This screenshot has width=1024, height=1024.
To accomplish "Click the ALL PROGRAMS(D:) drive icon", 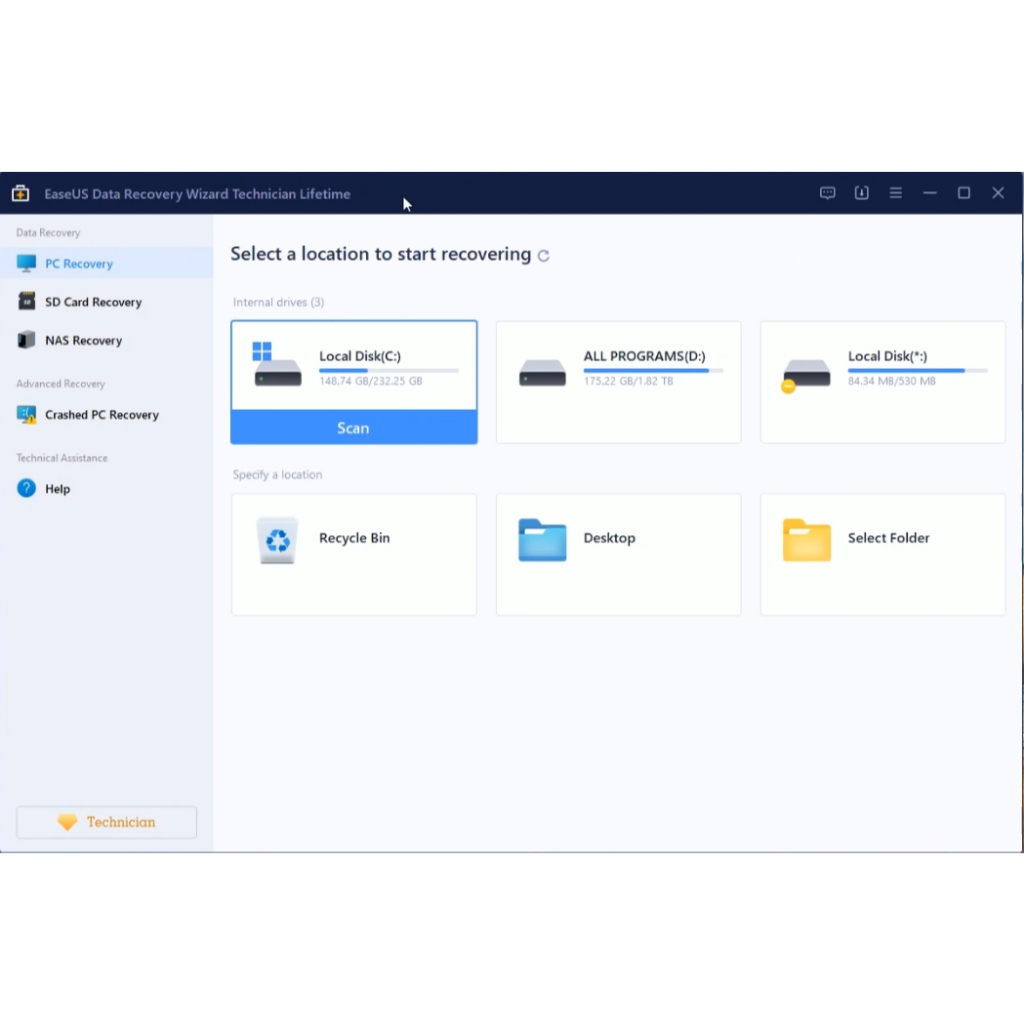I will [542, 373].
